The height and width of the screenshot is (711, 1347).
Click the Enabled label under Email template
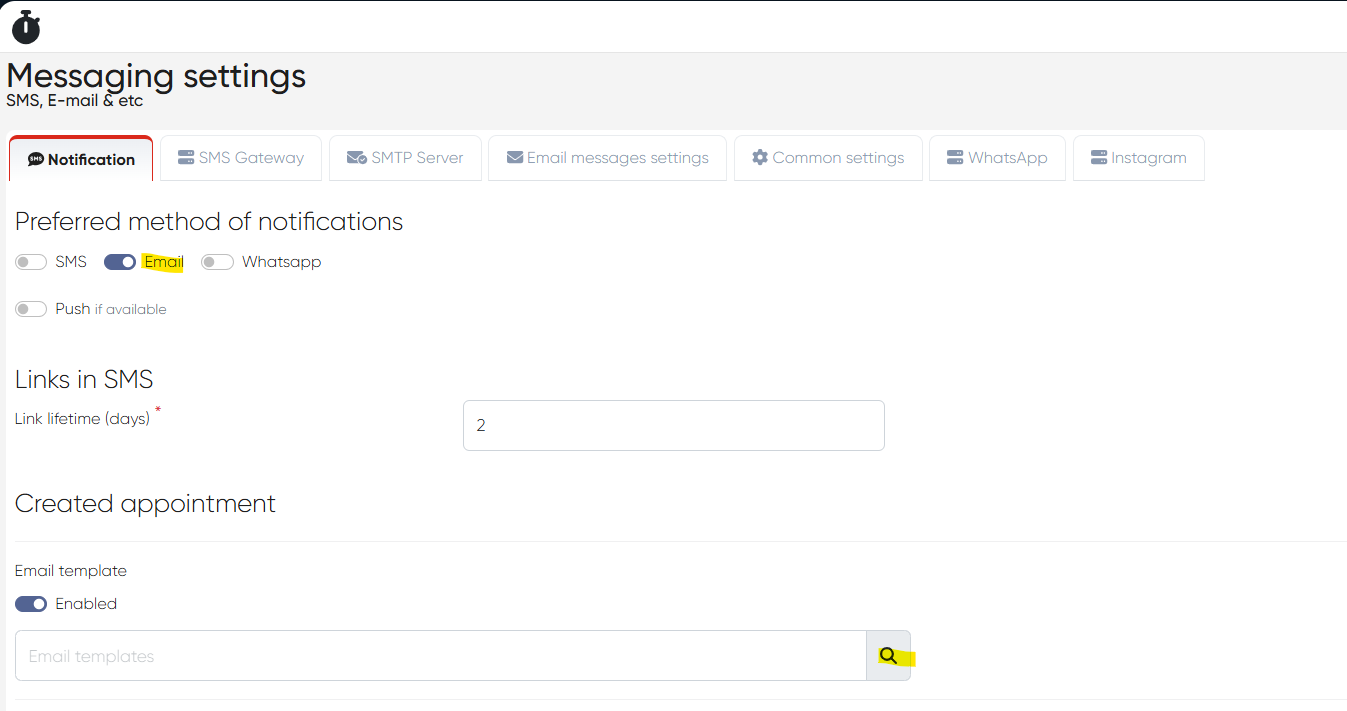(x=86, y=604)
